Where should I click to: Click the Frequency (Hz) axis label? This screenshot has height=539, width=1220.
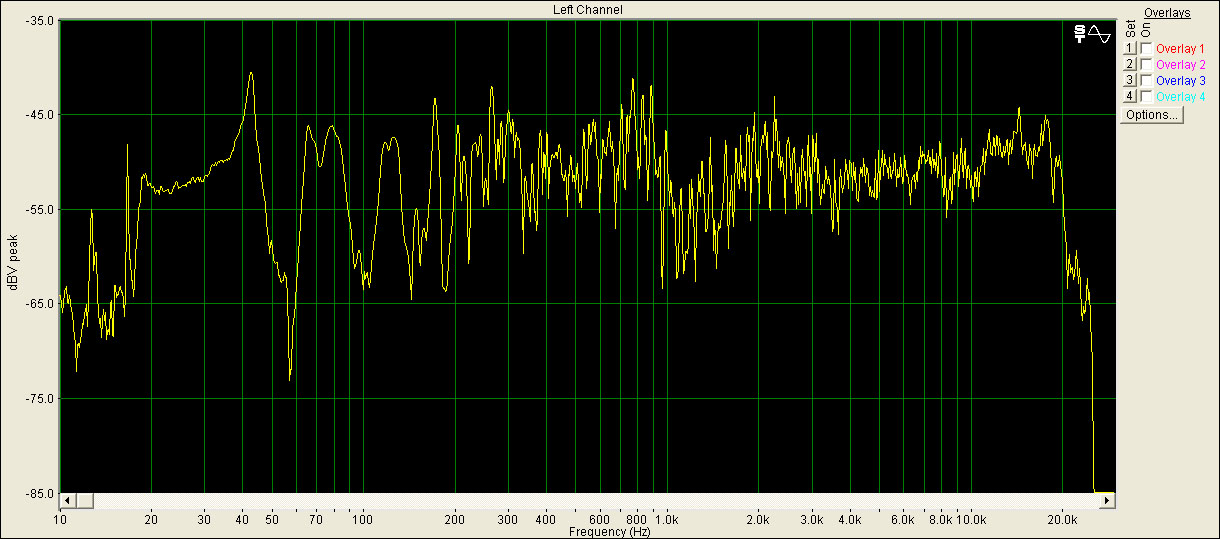[609, 532]
